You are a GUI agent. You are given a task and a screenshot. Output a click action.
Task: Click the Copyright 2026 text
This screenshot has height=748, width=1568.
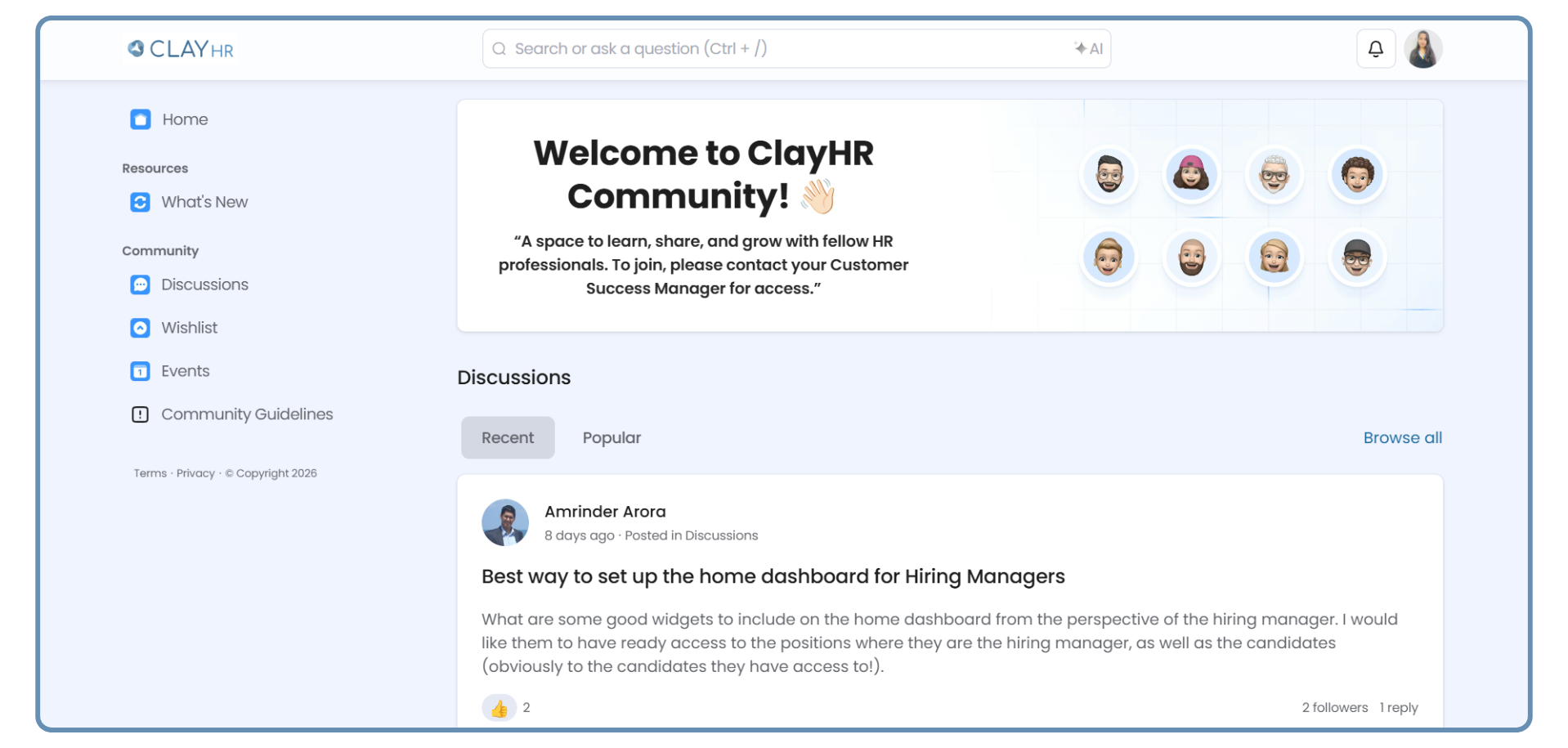(271, 473)
